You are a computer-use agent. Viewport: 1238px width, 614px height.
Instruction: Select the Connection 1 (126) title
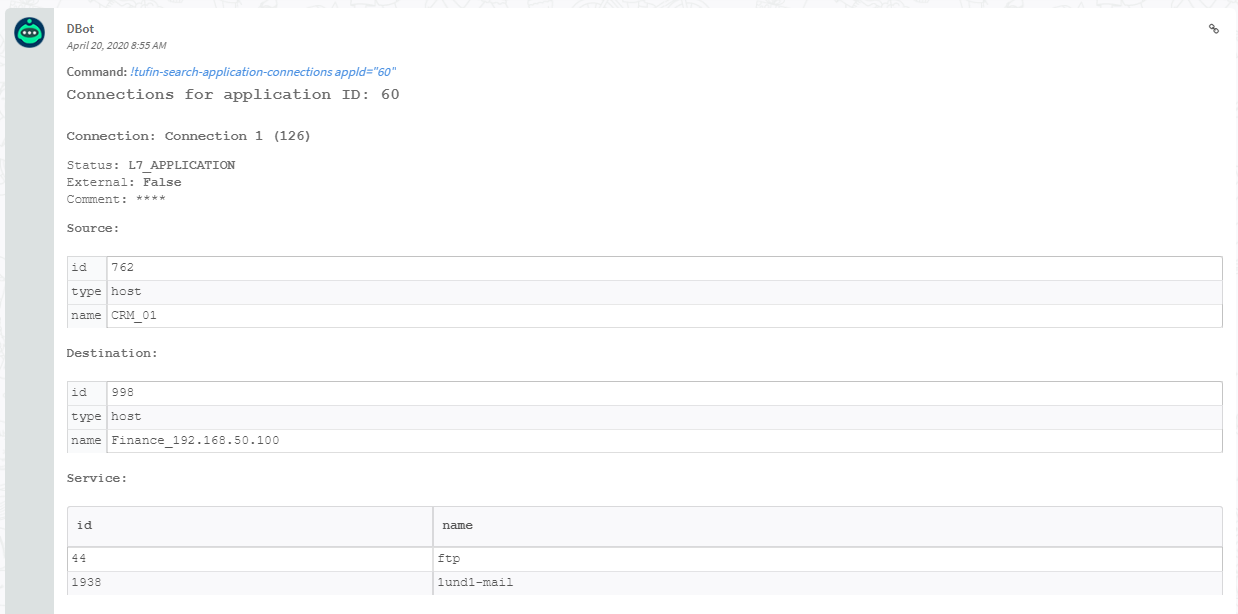[x=188, y=136]
